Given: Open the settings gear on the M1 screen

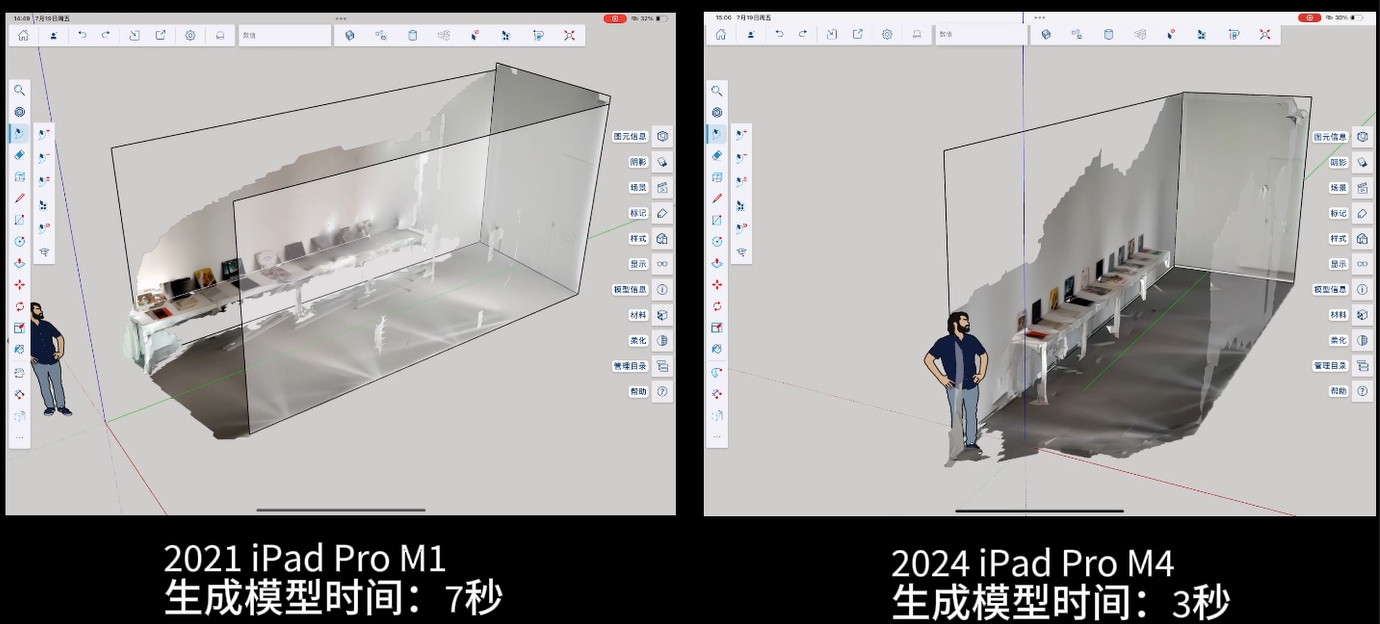Looking at the screenshot, I should click(190, 35).
